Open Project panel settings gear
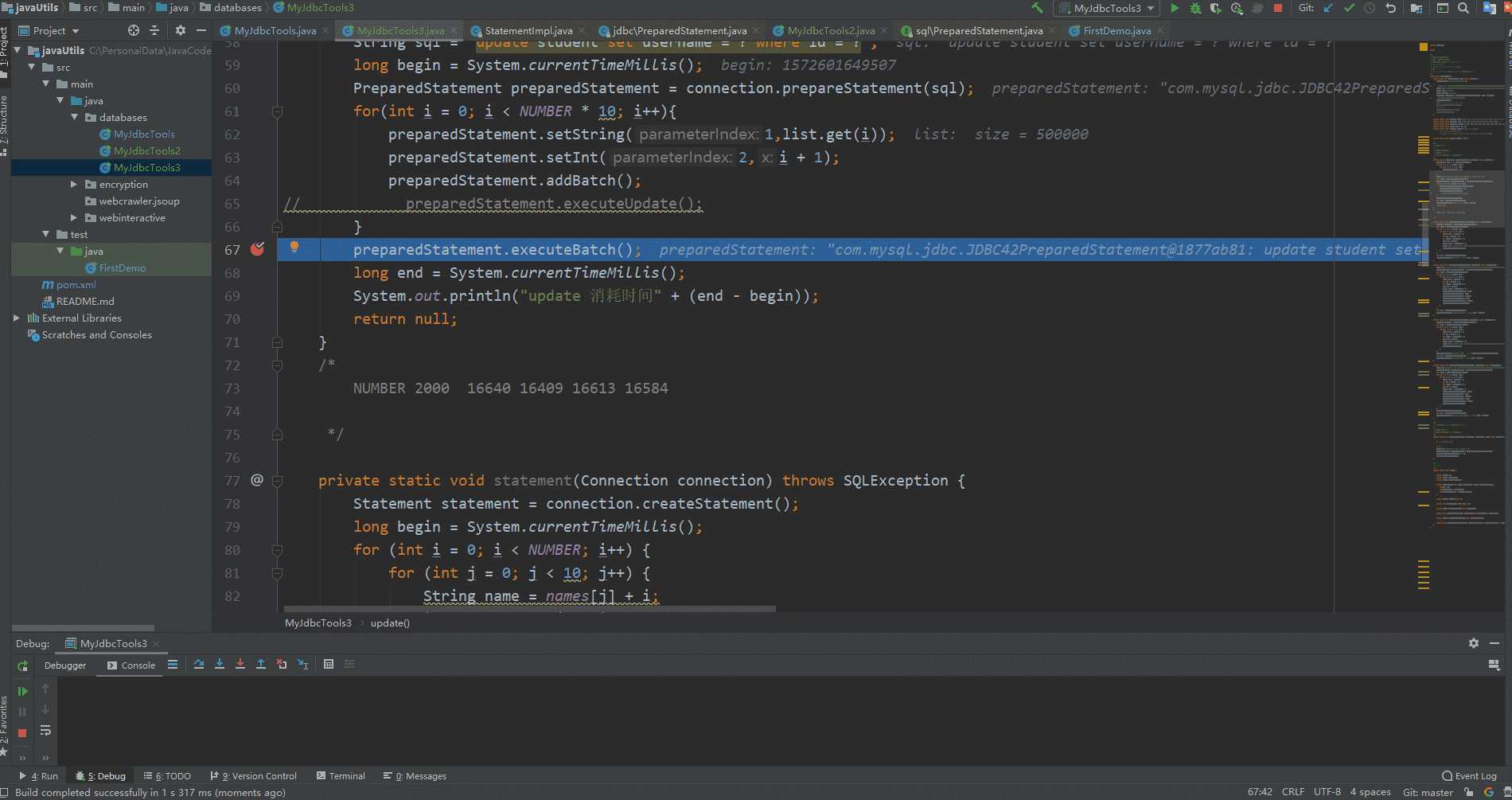 click(181, 30)
